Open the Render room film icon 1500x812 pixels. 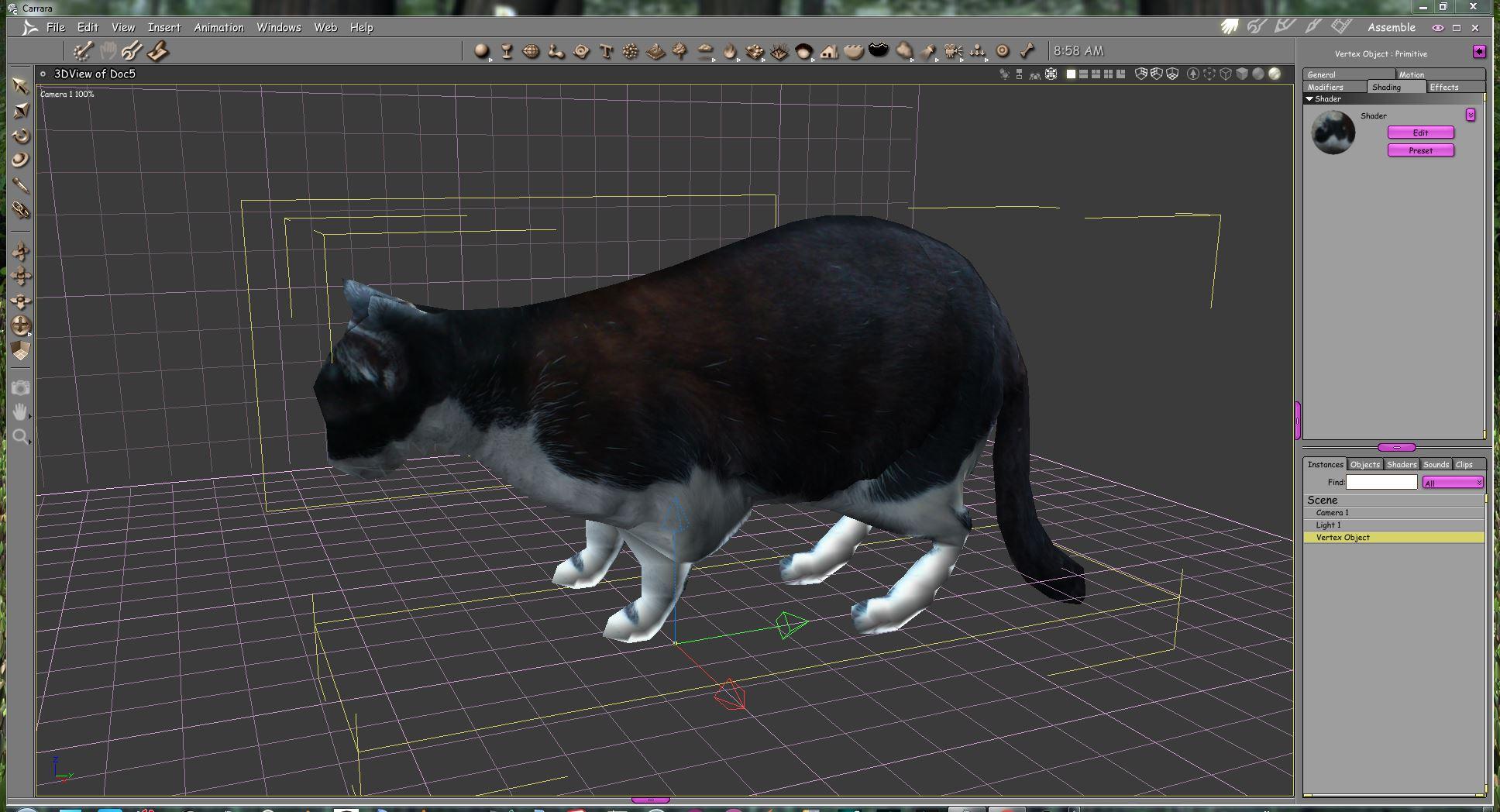pos(1341,26)
